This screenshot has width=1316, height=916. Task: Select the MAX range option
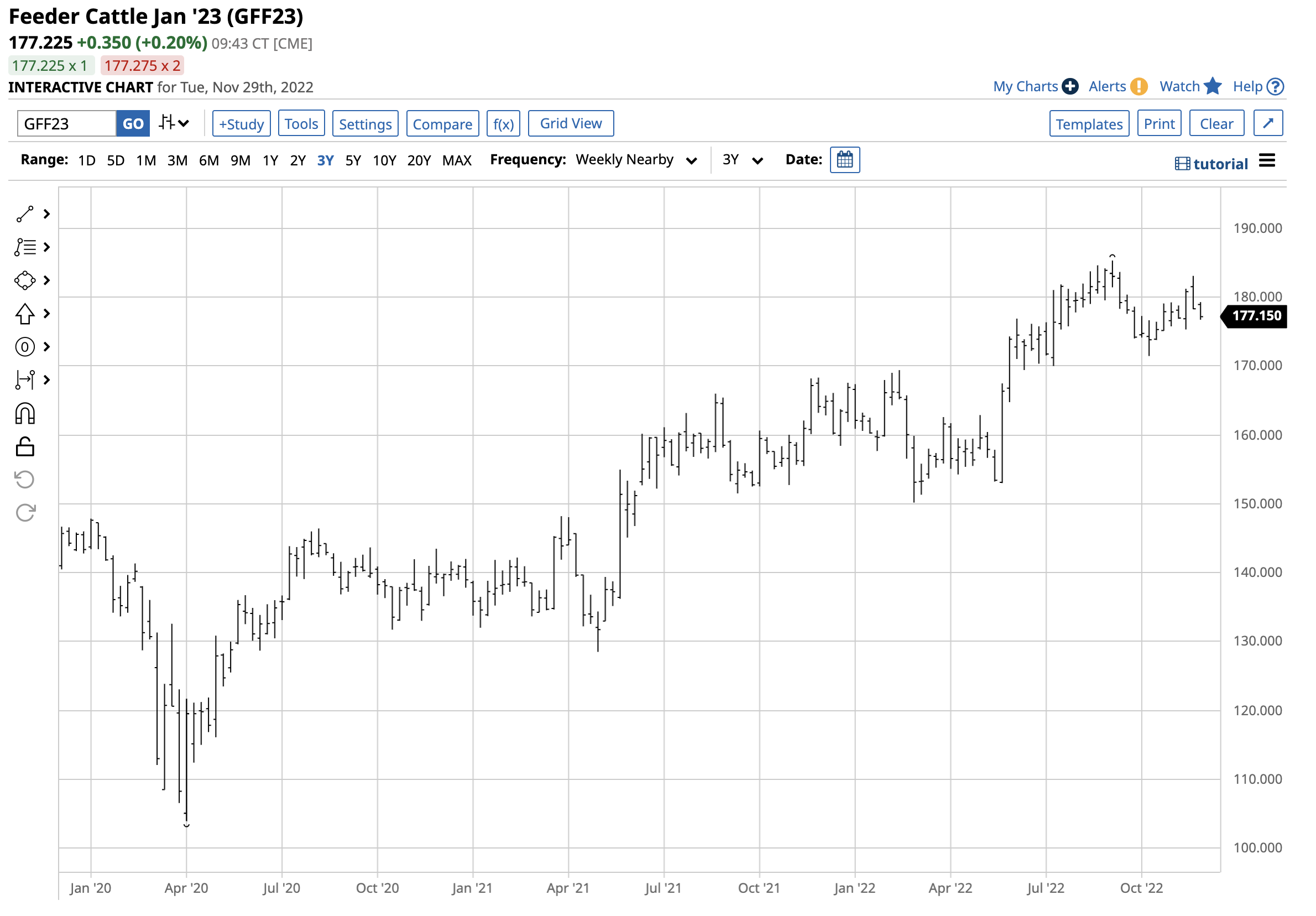(456, 160)
